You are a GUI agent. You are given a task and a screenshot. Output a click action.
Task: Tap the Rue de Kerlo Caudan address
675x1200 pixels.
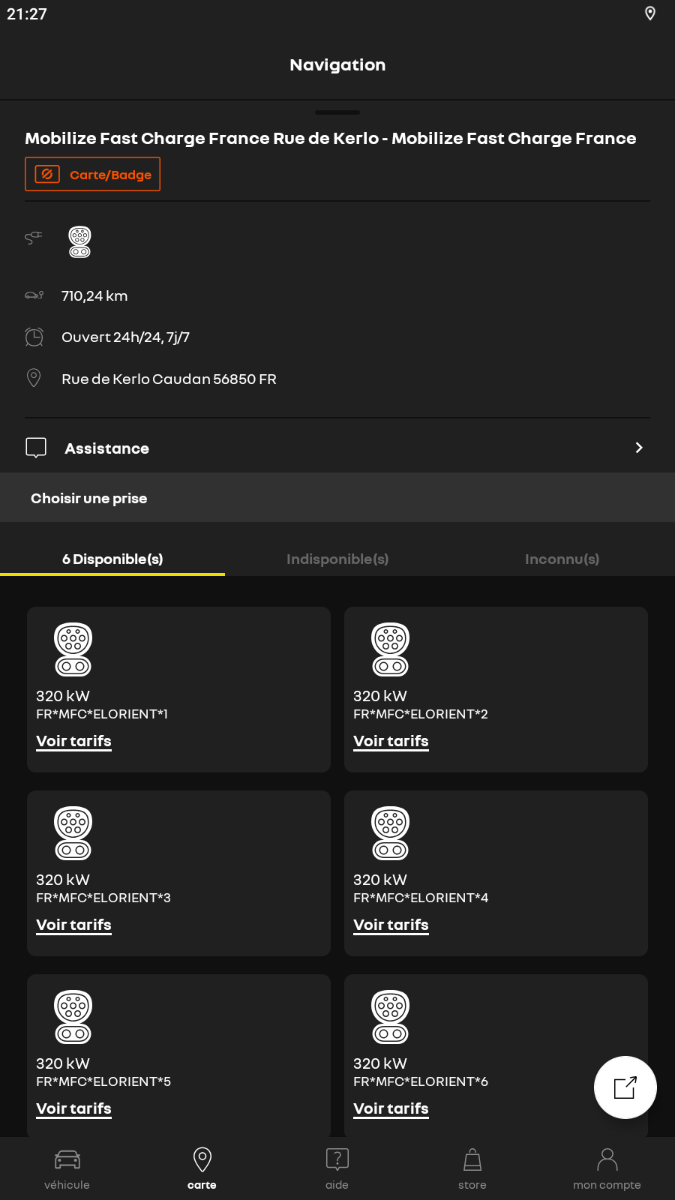[x=168, y=379]
